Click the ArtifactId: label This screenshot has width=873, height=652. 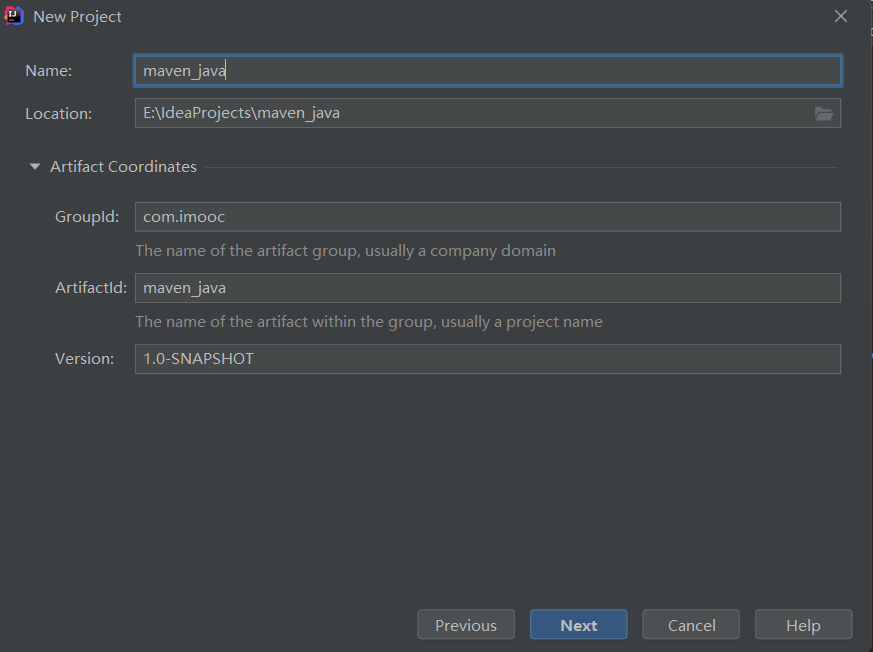click(x=91, y=288)
